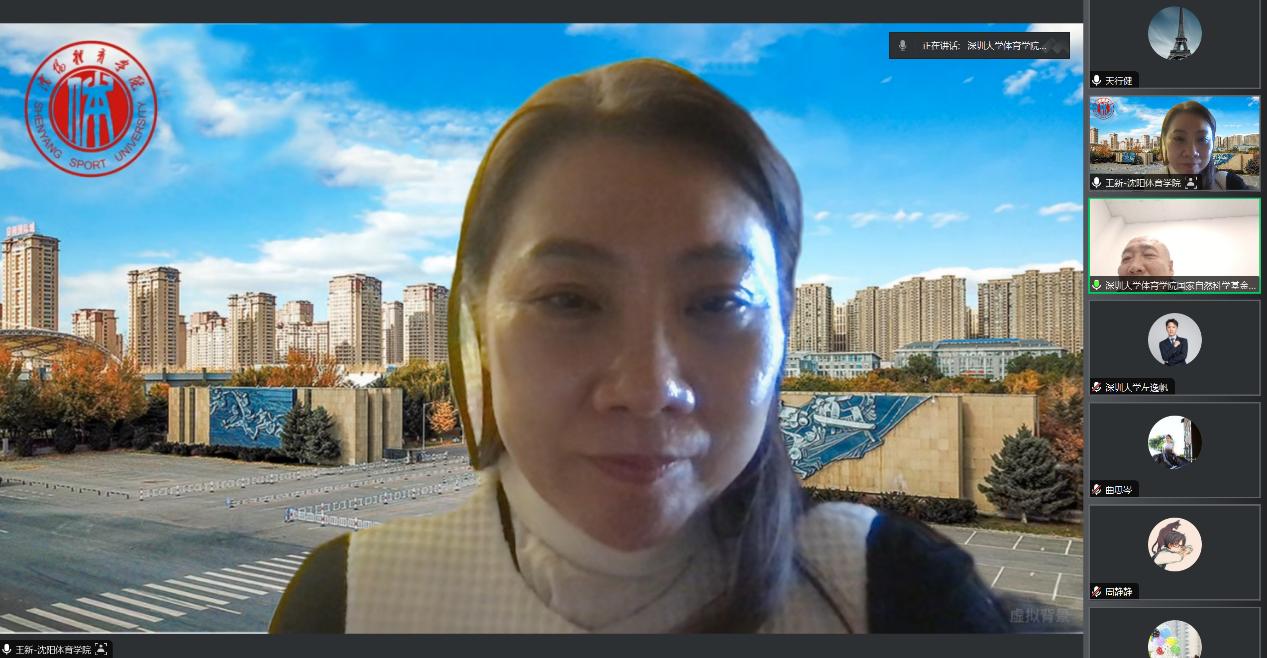
Task: Click the muted mic under the suit avatar
Action: (1097, 387)
